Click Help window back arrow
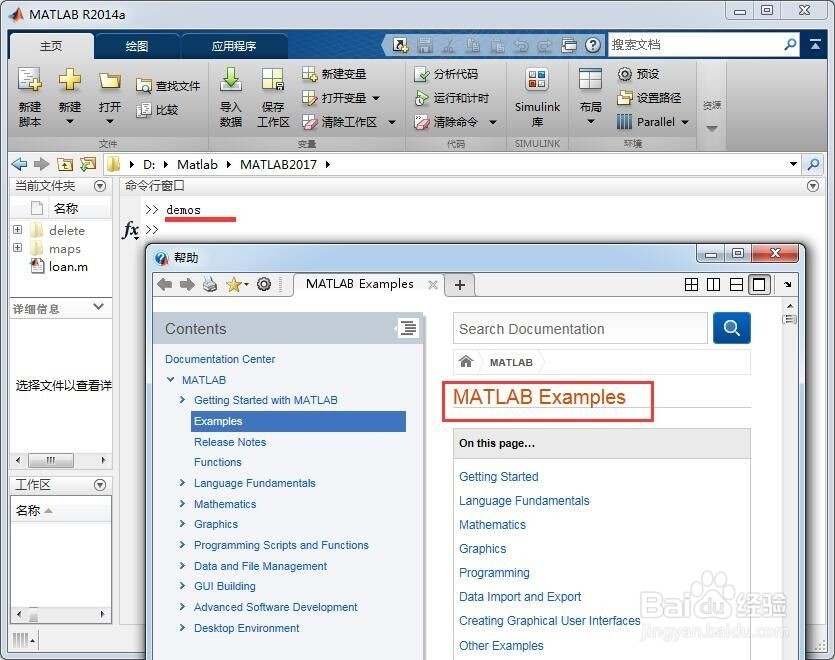The height and width of the screenshot is (660, 835). (165, 284)
